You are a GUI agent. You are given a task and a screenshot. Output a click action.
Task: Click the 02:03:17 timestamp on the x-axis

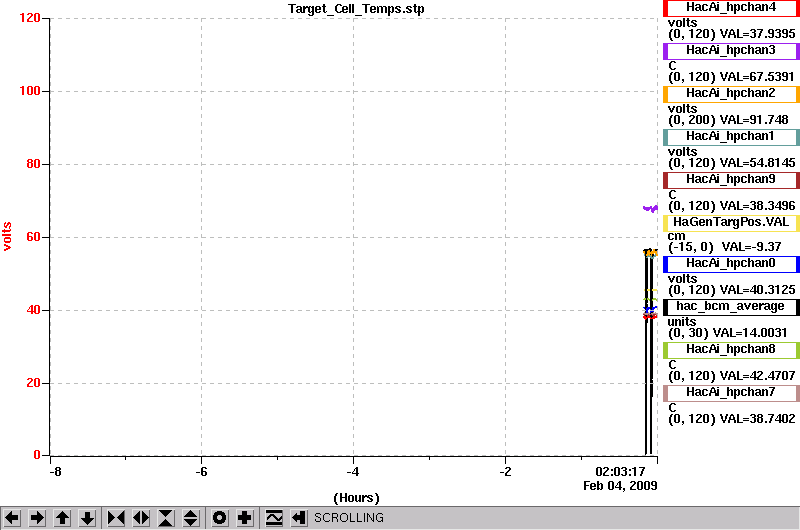(620, 471)
